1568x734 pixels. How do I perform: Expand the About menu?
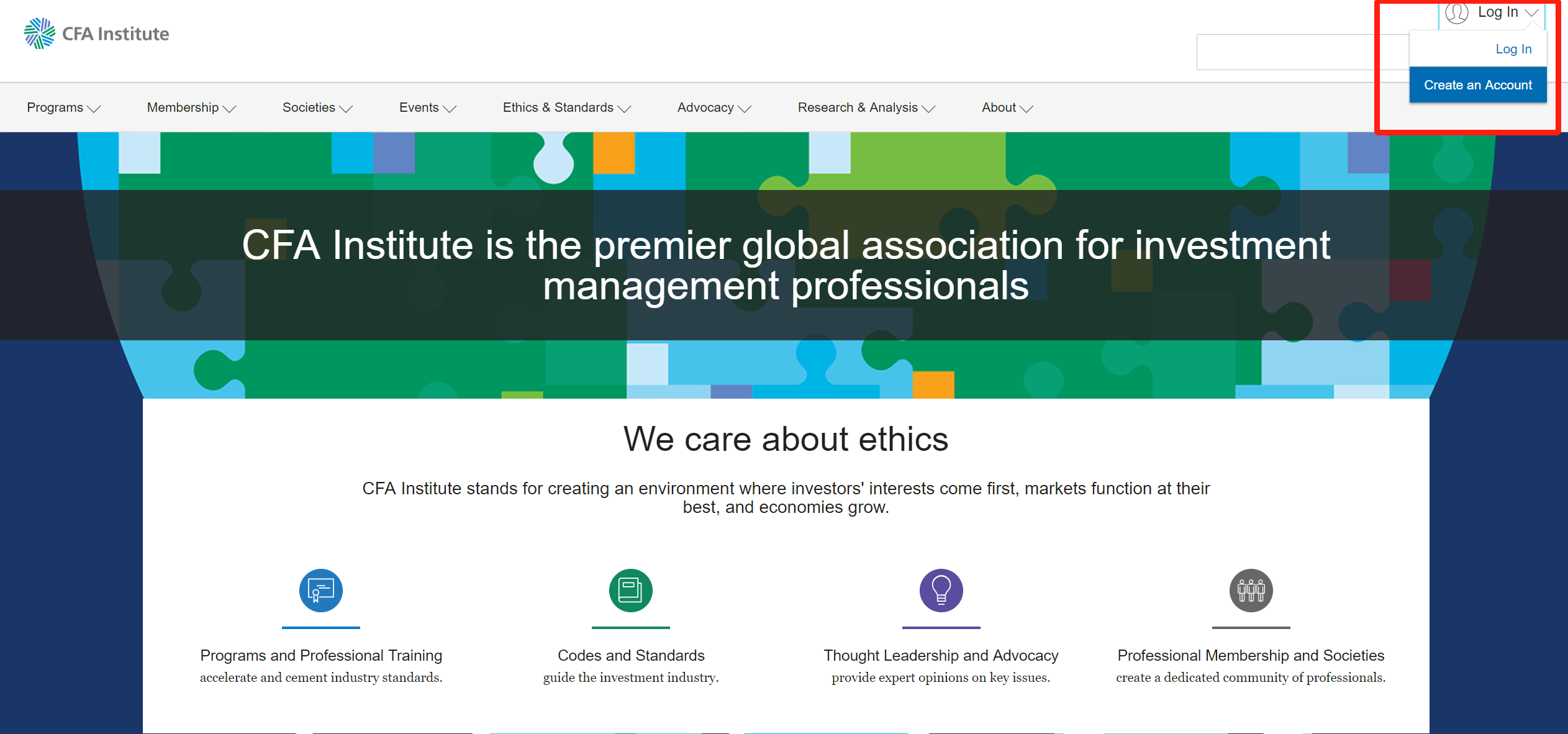[1007, 107]
